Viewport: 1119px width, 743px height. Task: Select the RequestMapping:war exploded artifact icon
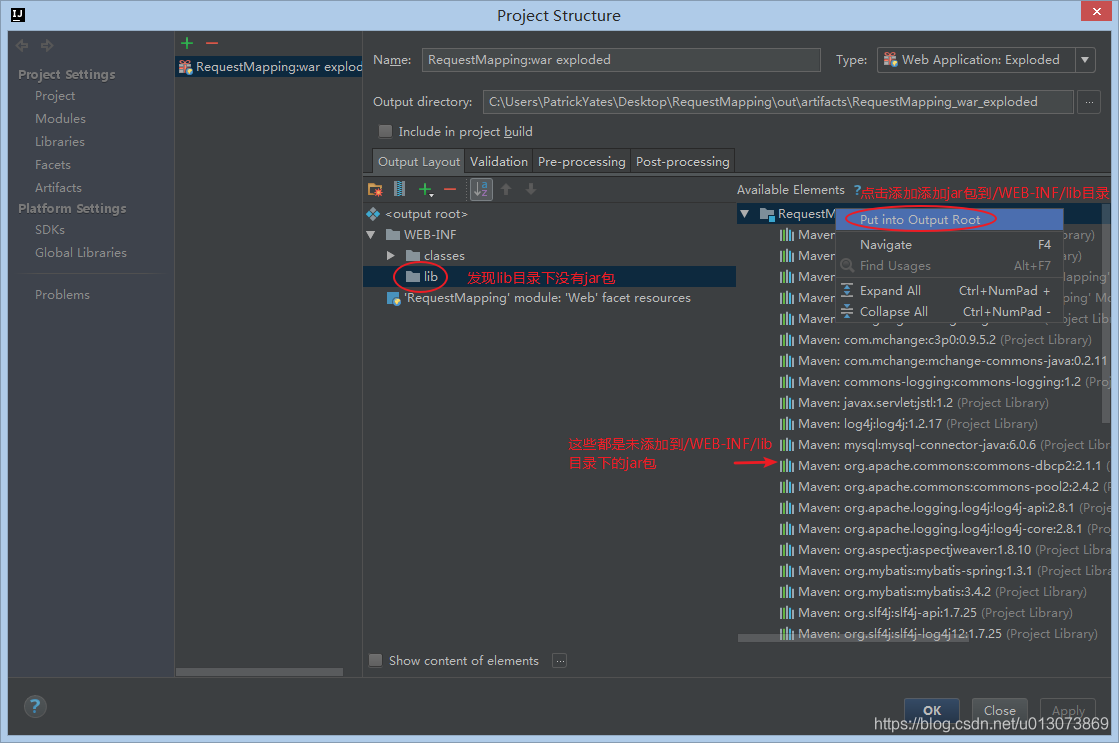(x=184, y=67)
